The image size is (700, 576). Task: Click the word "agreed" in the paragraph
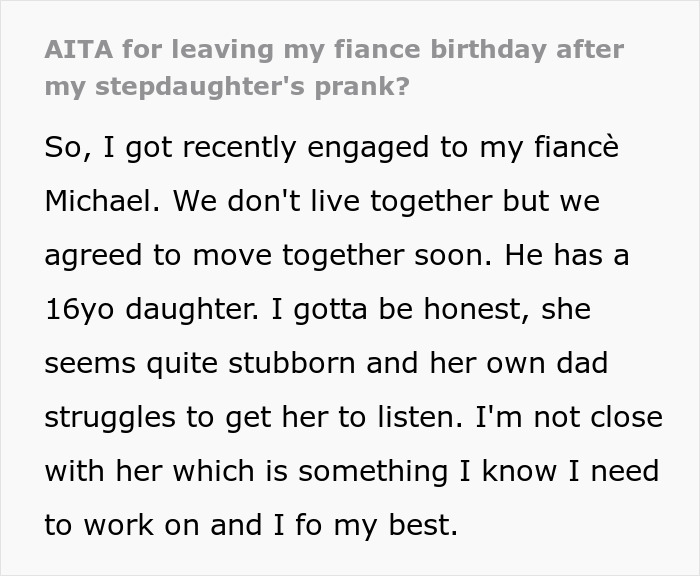92,255
